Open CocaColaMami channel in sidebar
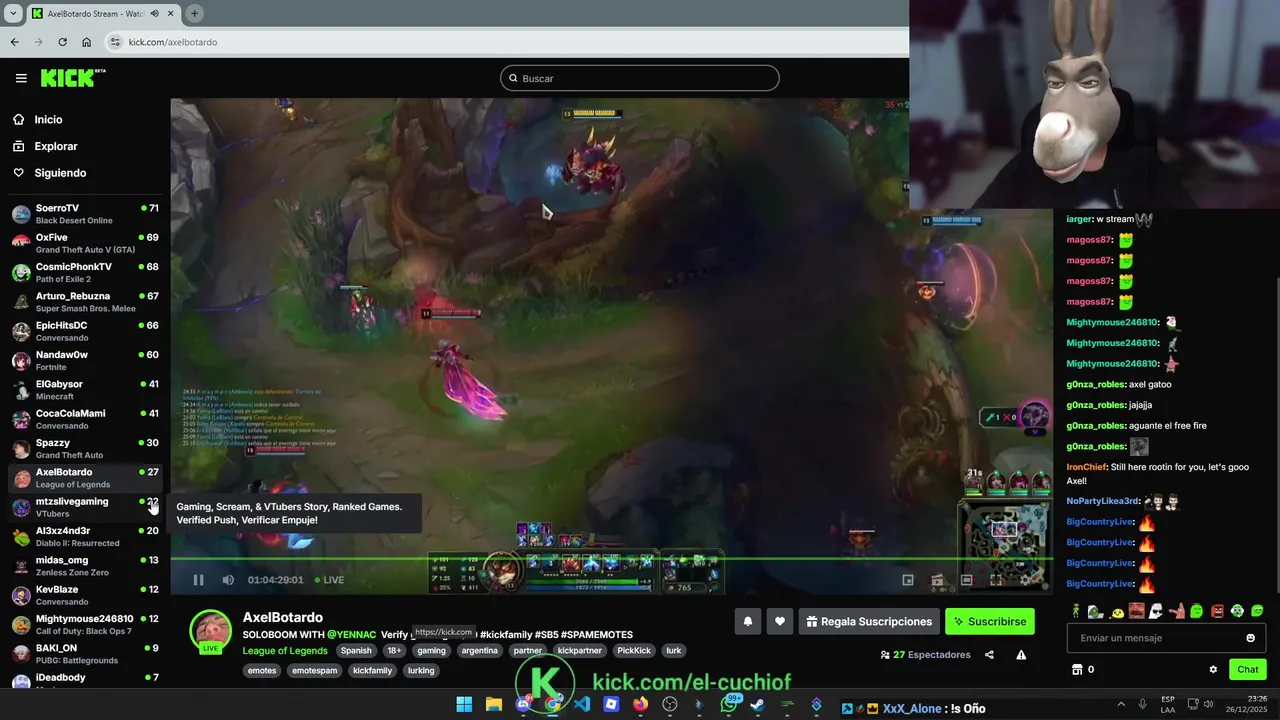 click(85, 419)
